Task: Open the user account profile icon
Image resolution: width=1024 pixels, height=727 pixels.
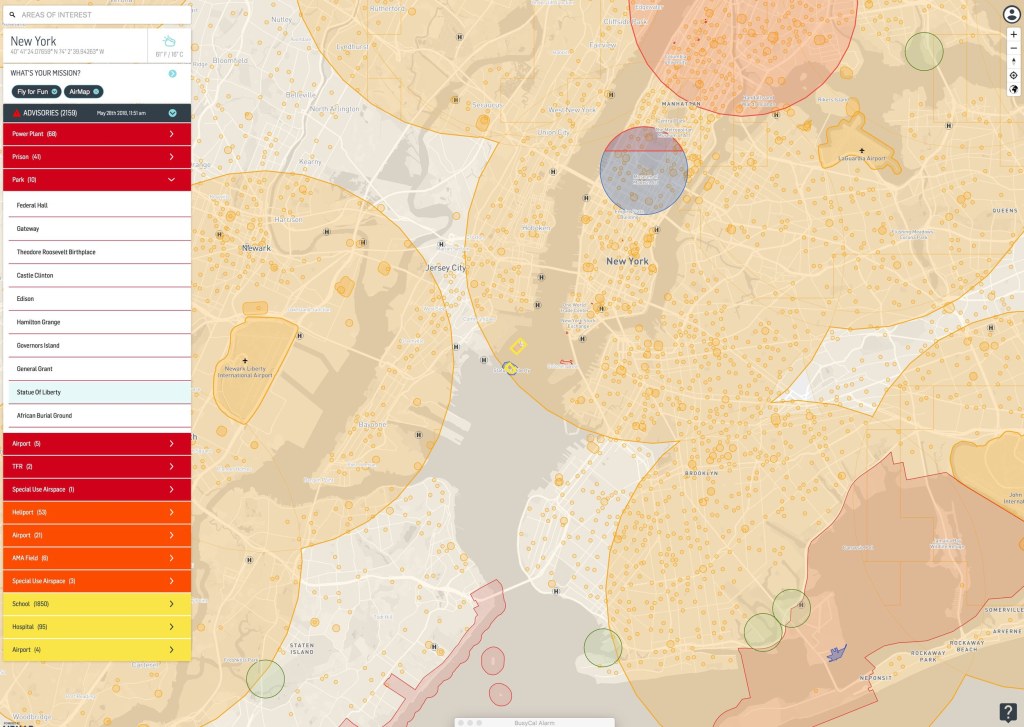Action: pos(1012,14)
